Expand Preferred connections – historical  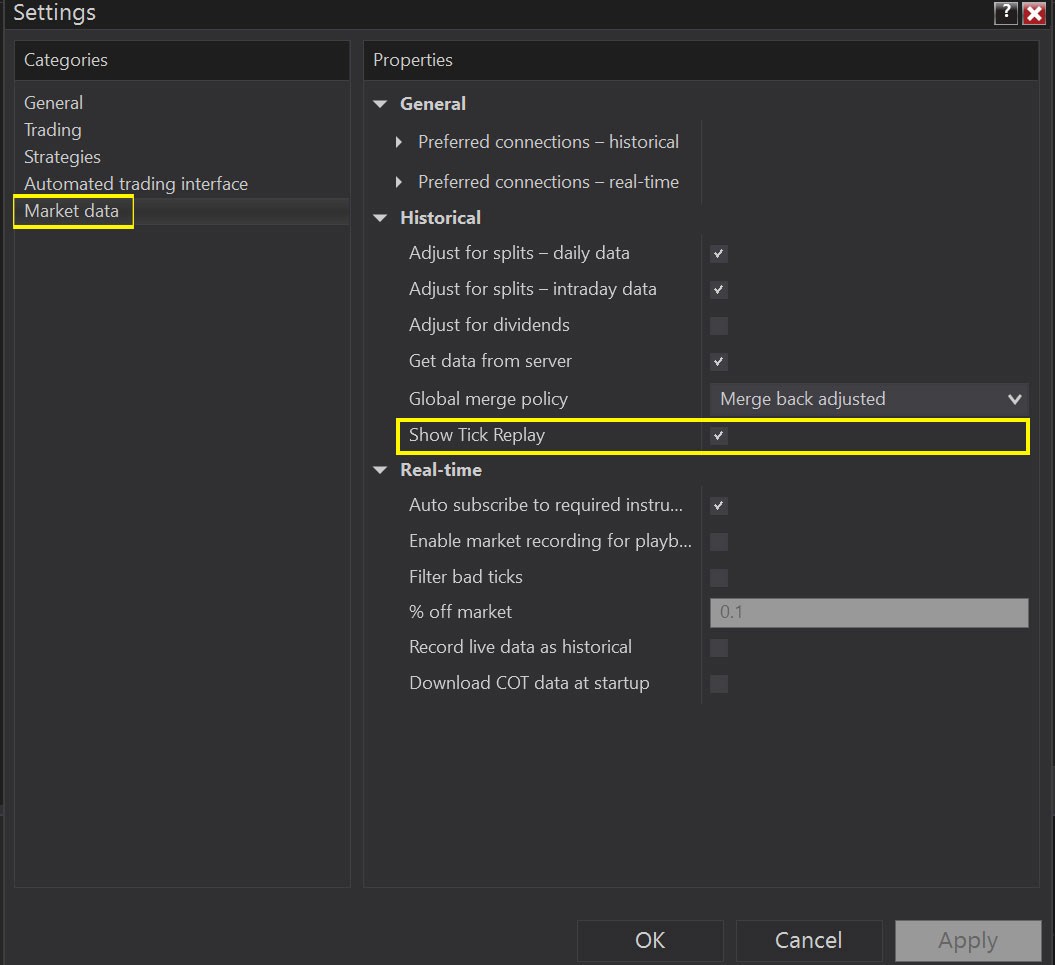tap(399, 142)
